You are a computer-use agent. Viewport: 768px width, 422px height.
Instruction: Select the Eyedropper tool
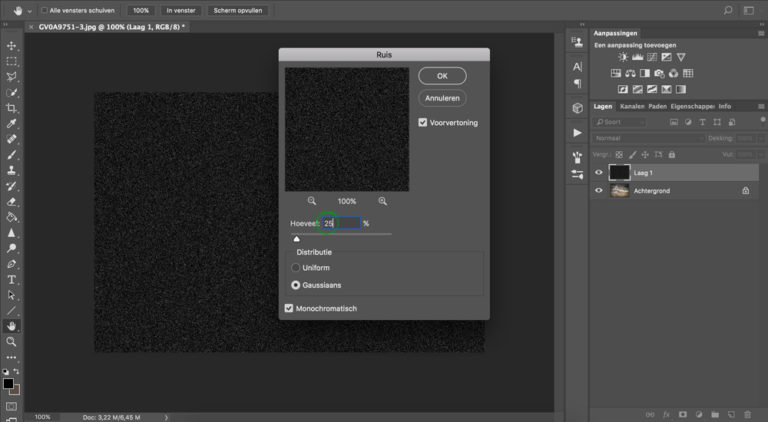11,124
